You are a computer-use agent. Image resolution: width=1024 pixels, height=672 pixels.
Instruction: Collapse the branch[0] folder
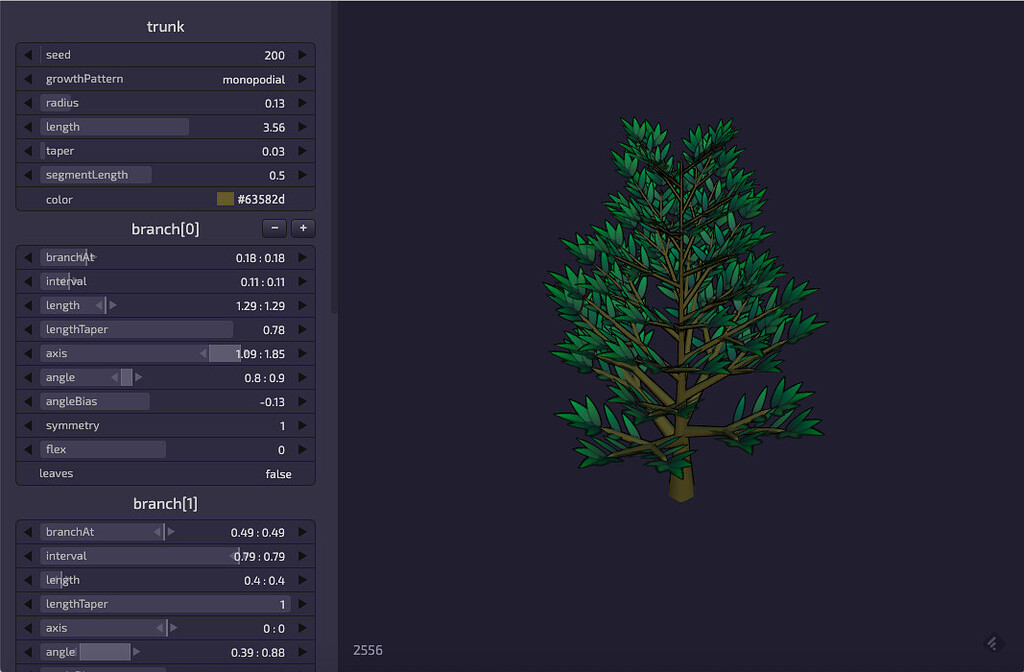pos(165,229)
